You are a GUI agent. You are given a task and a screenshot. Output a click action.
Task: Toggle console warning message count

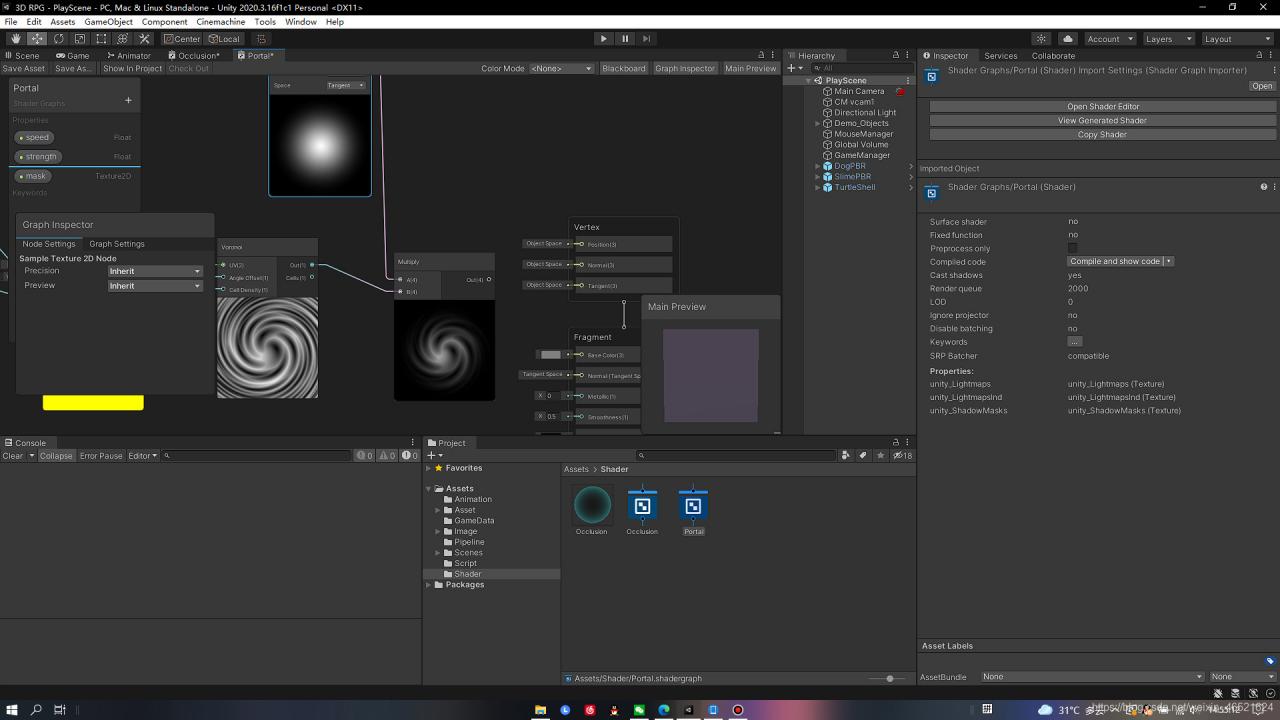[388, 455]
